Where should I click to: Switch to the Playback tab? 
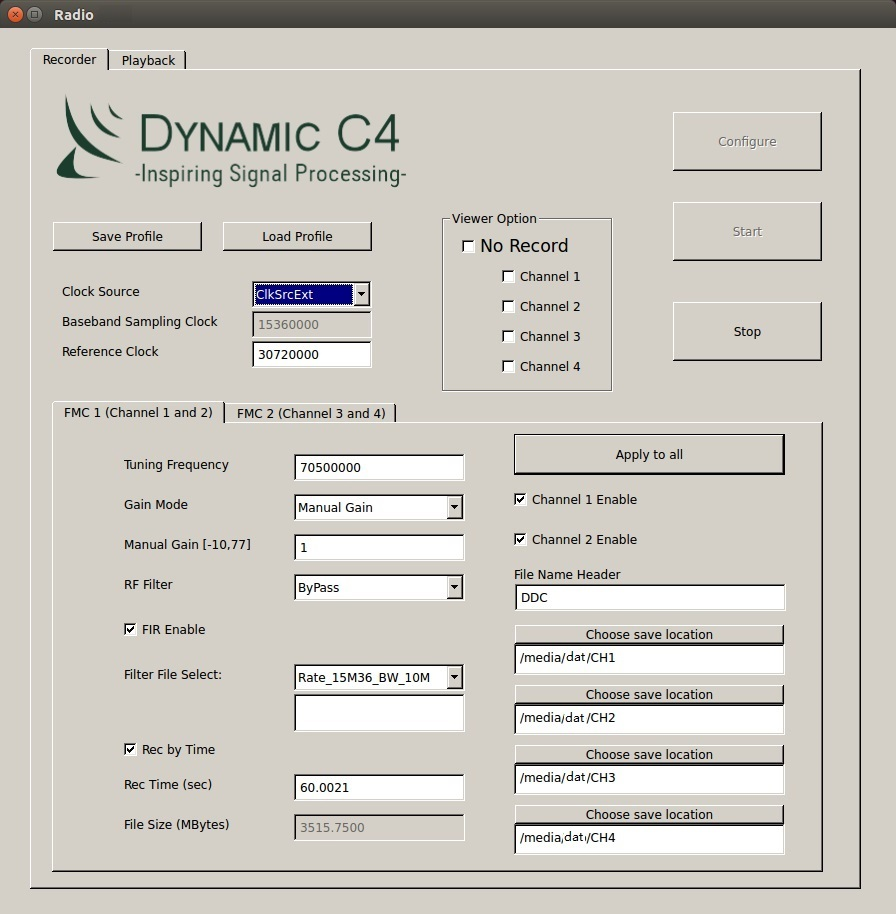[148, 60]
